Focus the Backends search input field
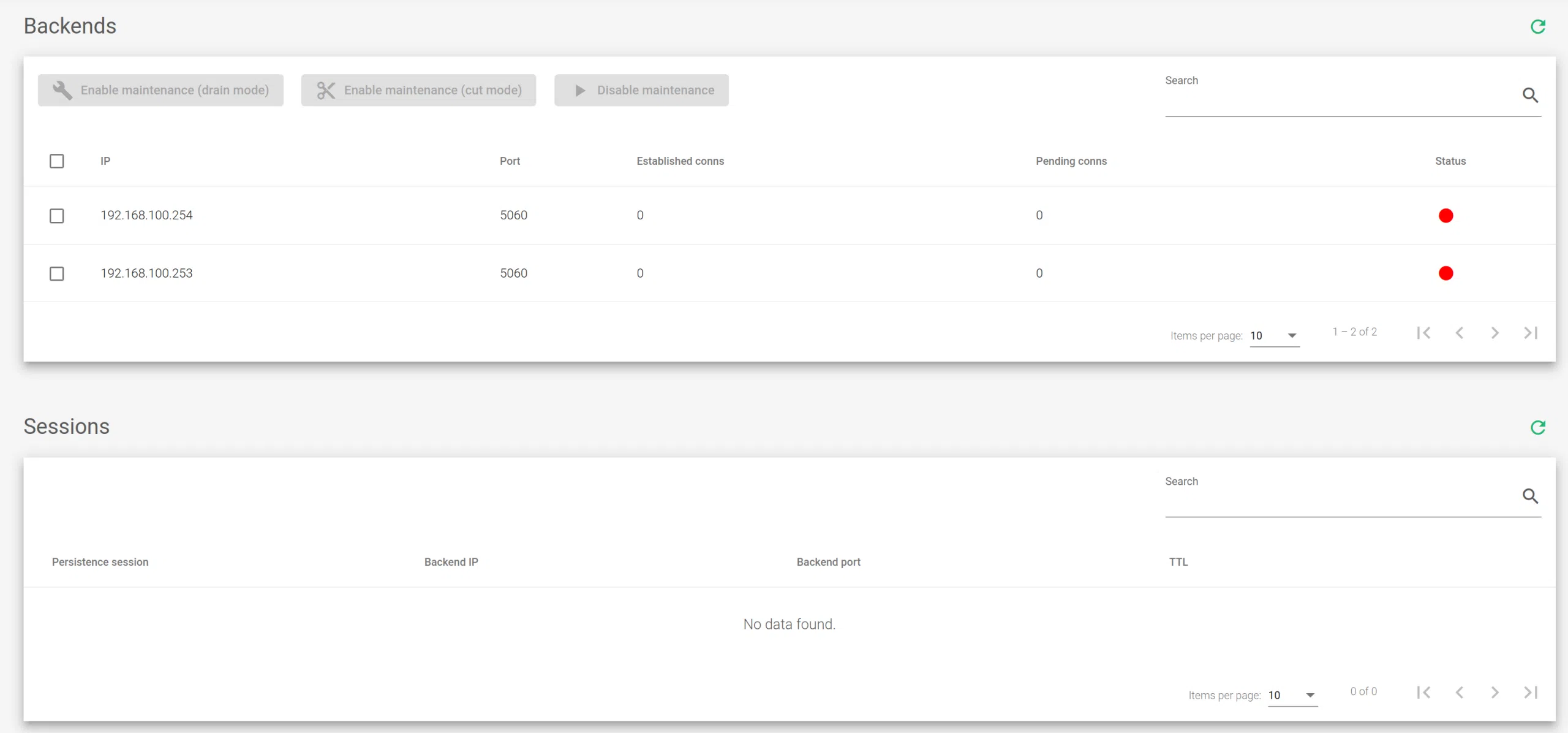Image resolution: width=1568 pixels, height=733 pixels. click(x=1341, y=101)
